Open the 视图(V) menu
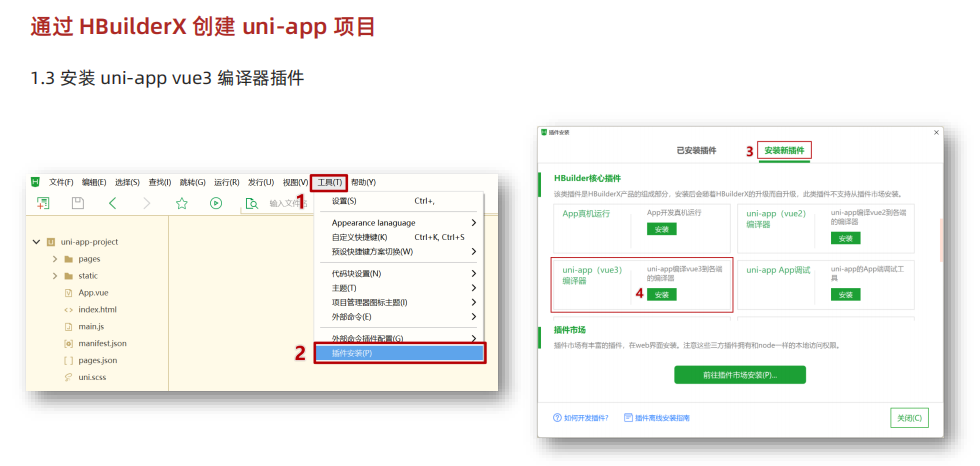Viewport: 980px width, 466px height. [x=295, y=182]
